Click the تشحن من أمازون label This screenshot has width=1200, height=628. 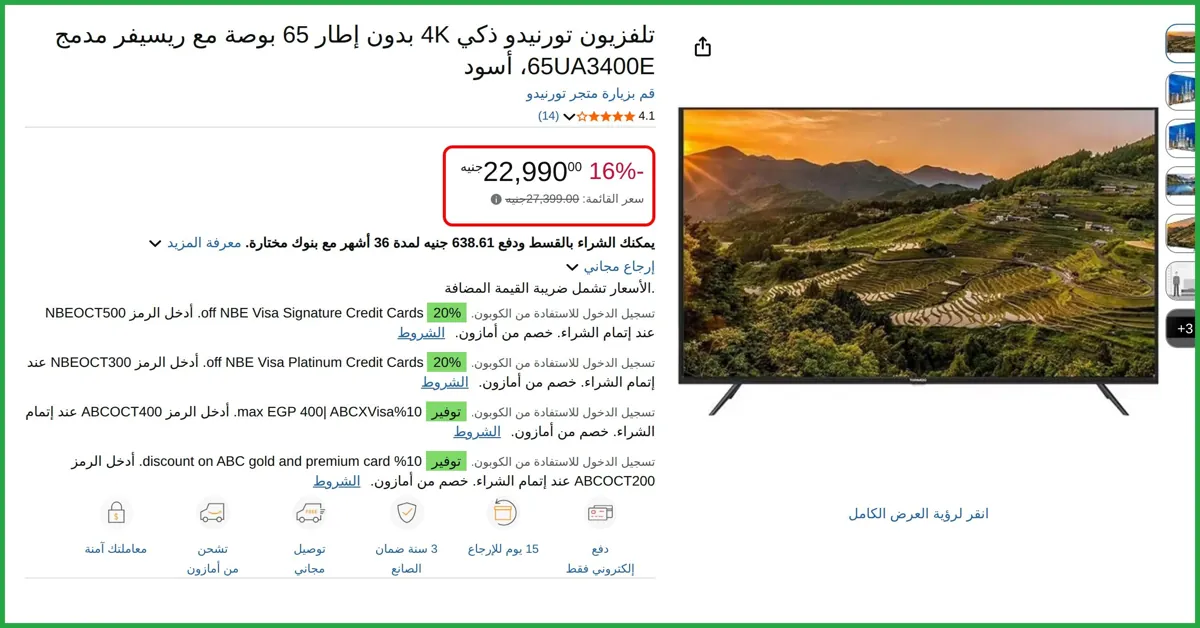pos(212,559)
